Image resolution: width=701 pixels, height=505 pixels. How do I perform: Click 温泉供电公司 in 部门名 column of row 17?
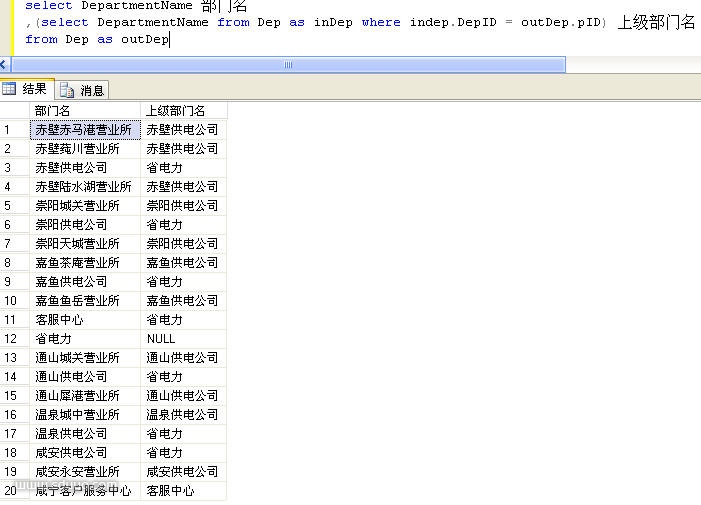pos(85,433)
